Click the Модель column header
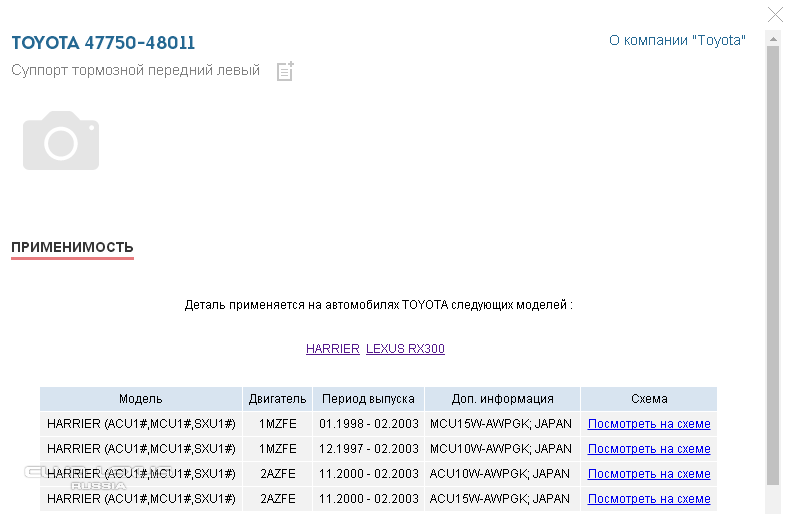The height and width of the screenshot is (514, 793). pyautogui.click(x=141, y=399)
